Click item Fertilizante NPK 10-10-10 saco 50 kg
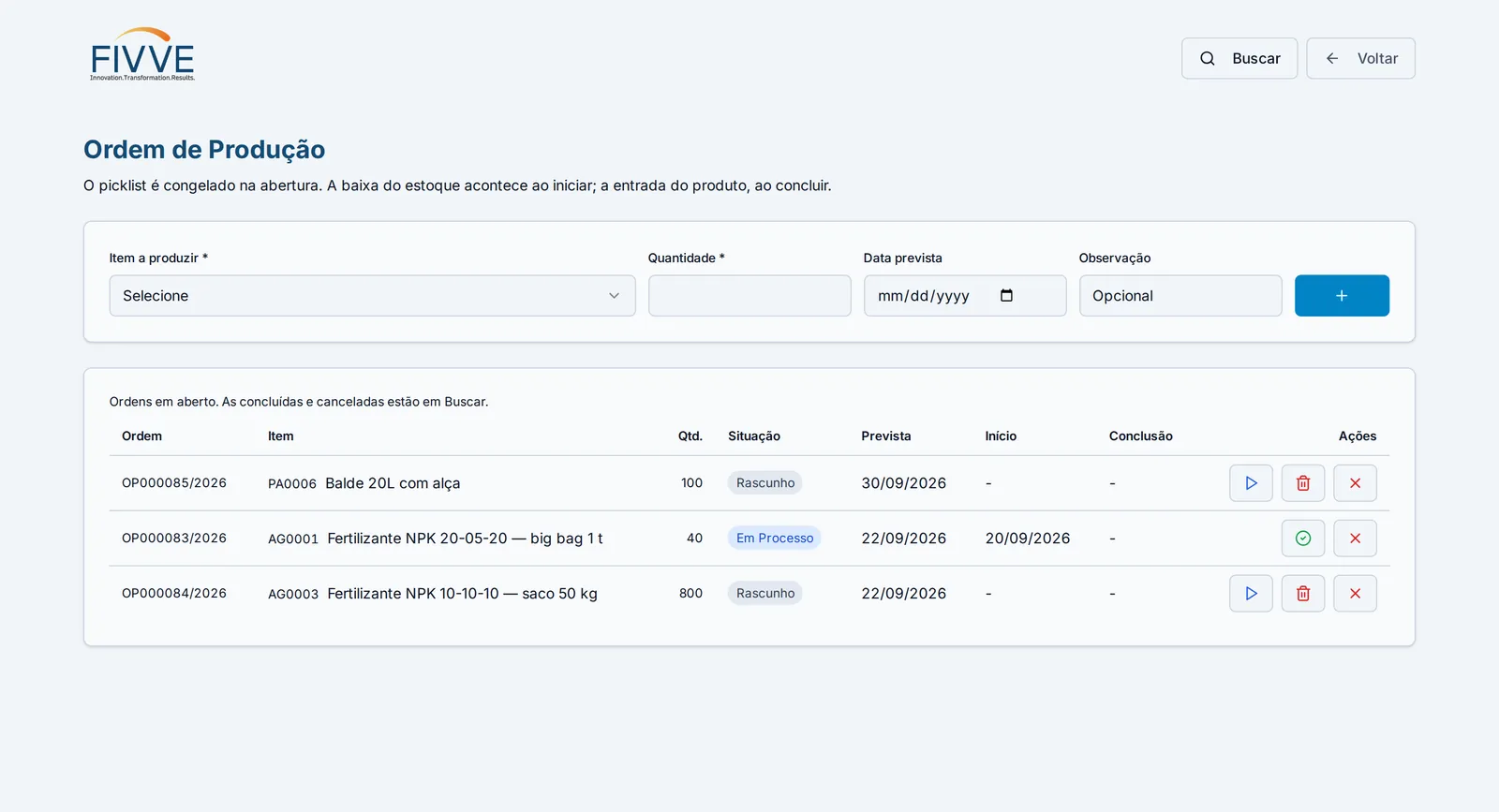 [x=462, y=594]
